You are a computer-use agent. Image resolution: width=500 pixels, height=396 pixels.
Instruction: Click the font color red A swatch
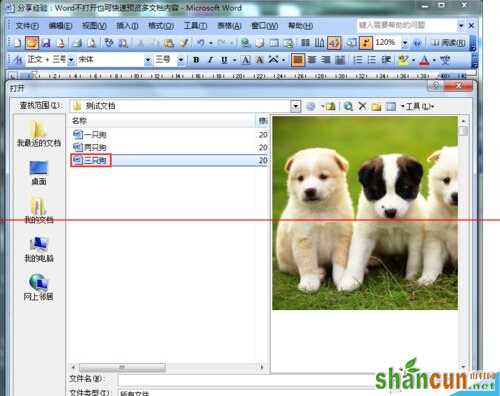(424, 60)
